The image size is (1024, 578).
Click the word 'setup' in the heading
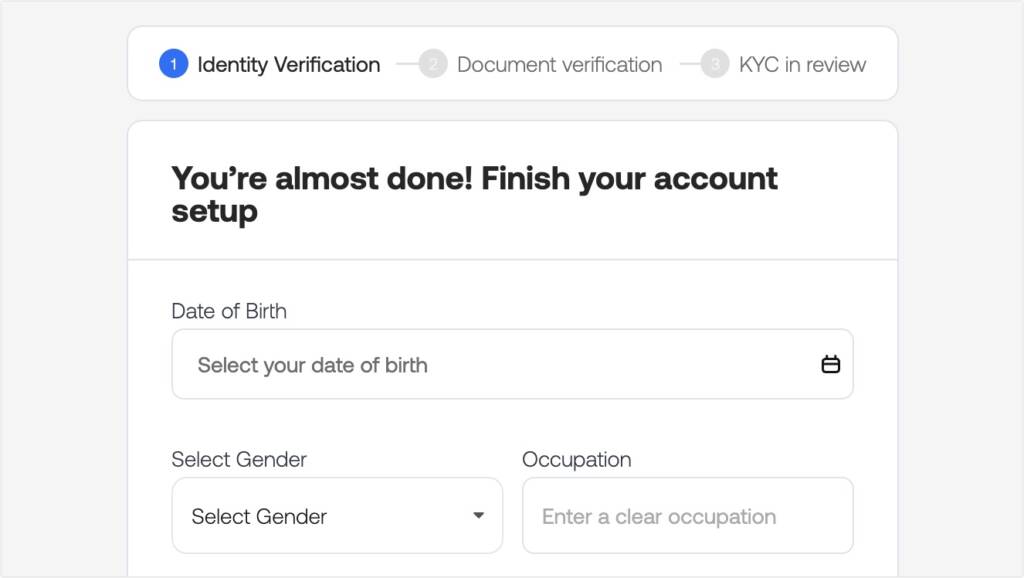pos(215,212)
